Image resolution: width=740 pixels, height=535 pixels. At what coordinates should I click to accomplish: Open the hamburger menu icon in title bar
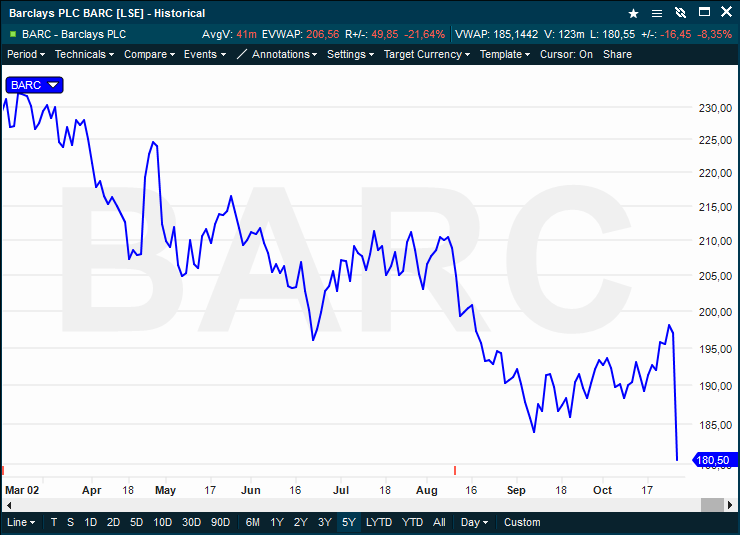(656, 13)
